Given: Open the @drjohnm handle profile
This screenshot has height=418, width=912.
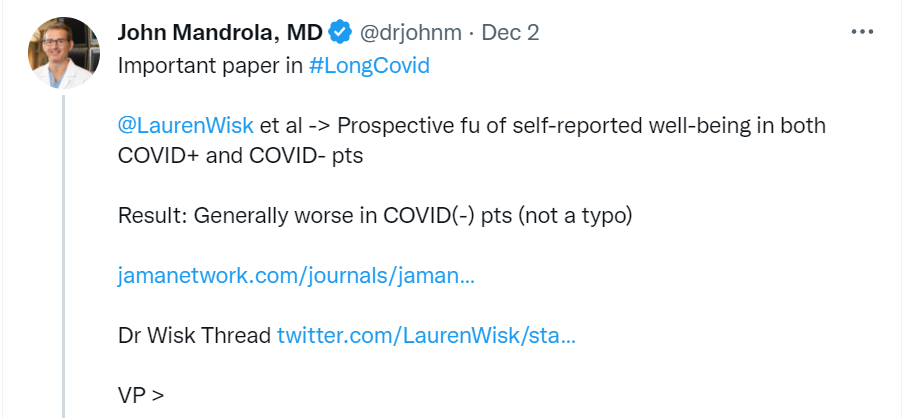Looking at the screenshot, I should pos(410,33).
